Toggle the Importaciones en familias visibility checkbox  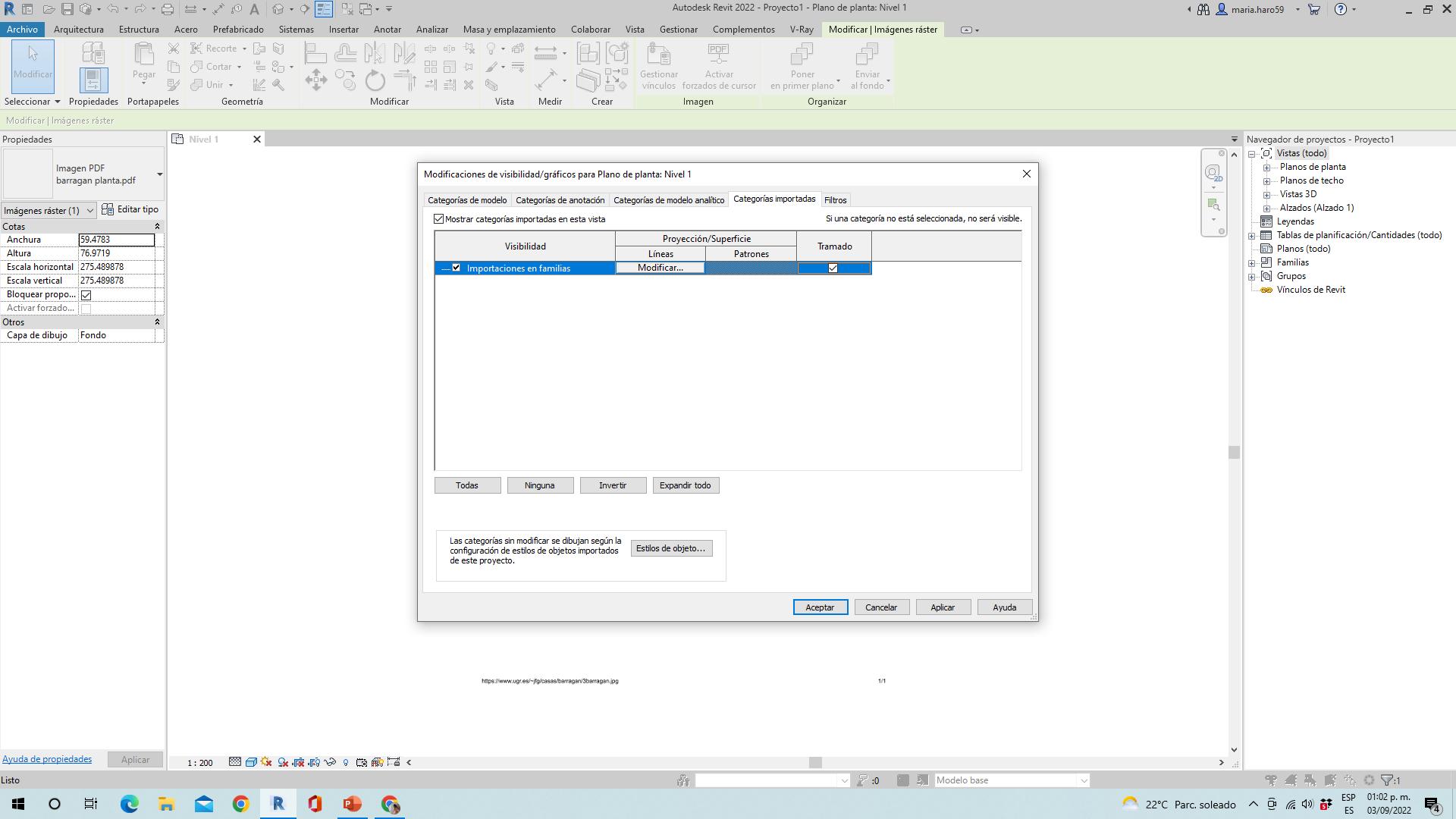[x=457, y=268]
